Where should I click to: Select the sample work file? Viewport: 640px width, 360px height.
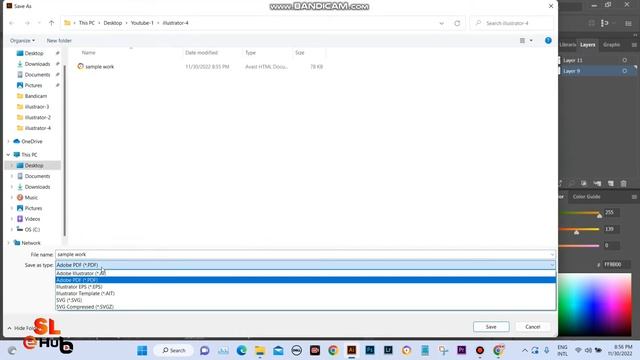pos(100,67)
